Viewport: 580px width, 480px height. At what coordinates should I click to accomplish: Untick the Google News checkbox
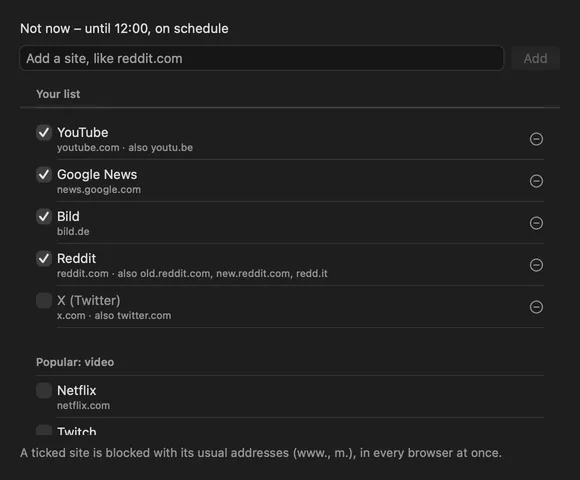pyautogui.click(x=44, y=174)
